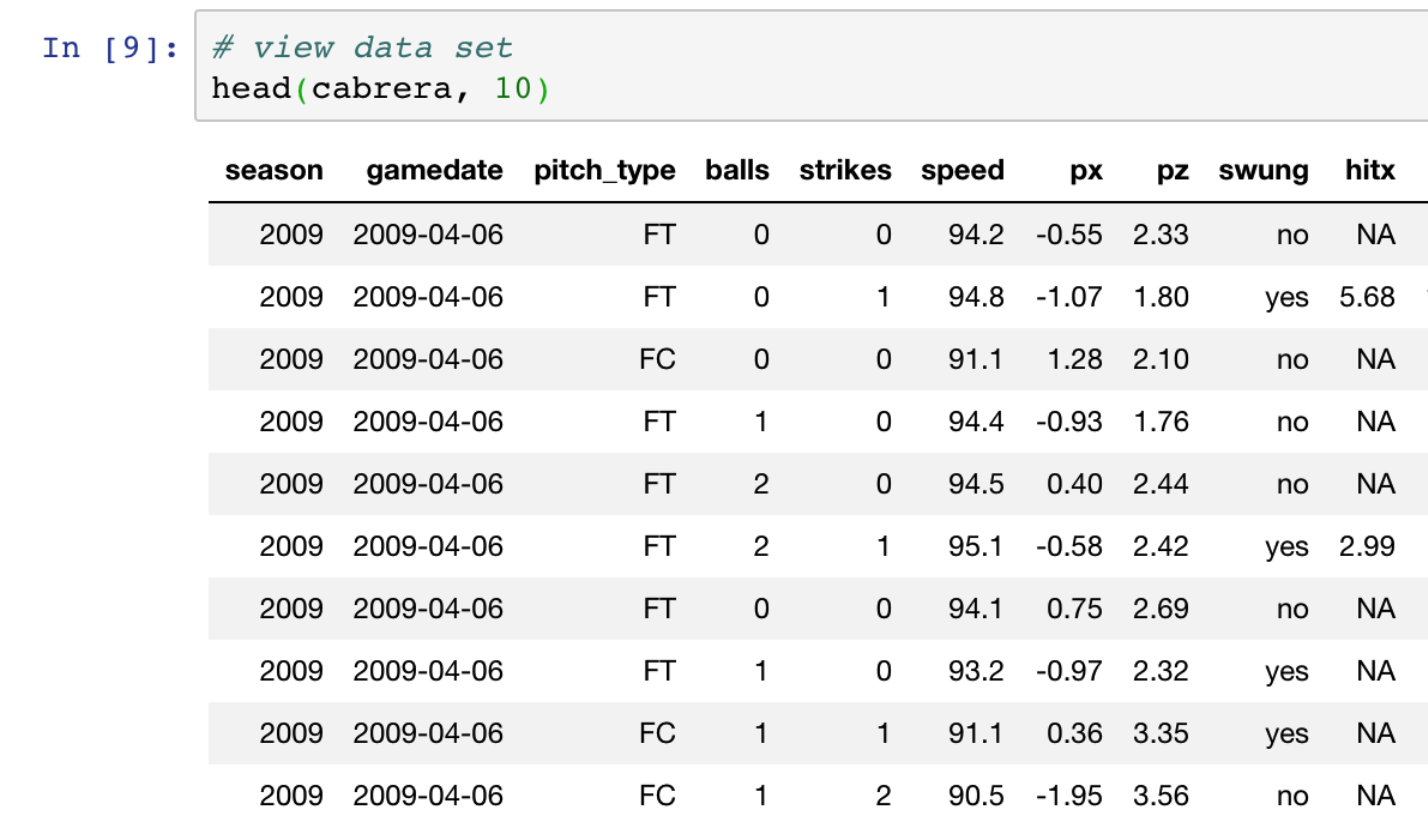Click the hitx value 2.99 cell
Viewport: 1428px width, 838px height.
(1367, 547)
